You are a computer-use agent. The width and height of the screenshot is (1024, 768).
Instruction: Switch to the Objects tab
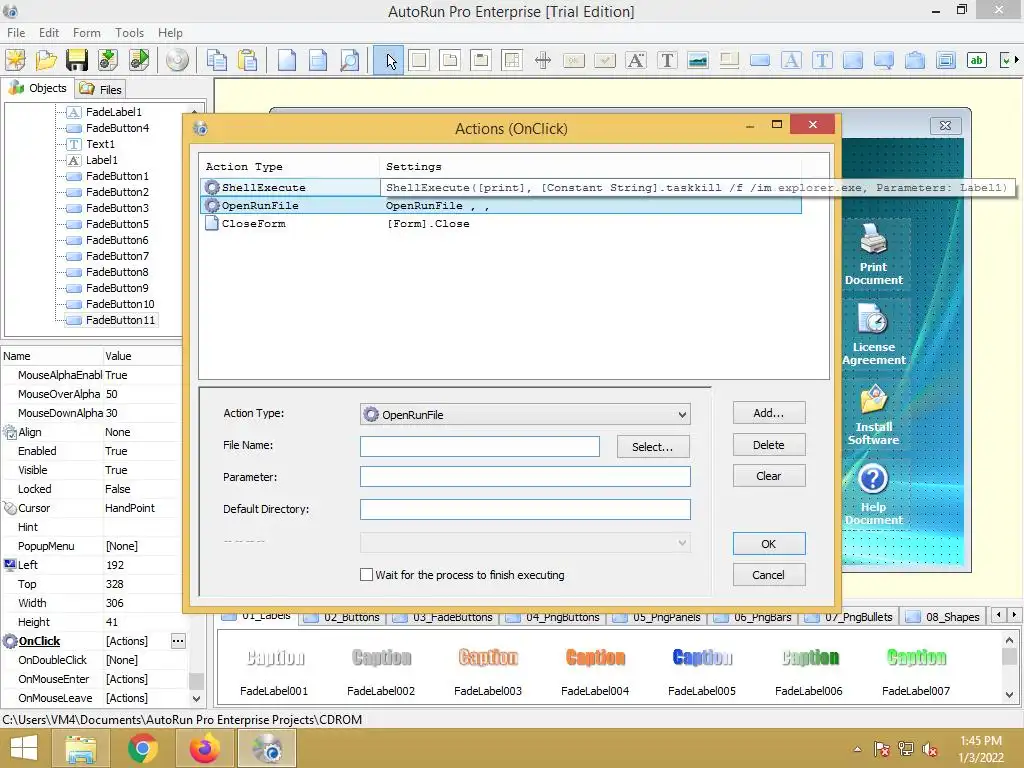[38, 88]
